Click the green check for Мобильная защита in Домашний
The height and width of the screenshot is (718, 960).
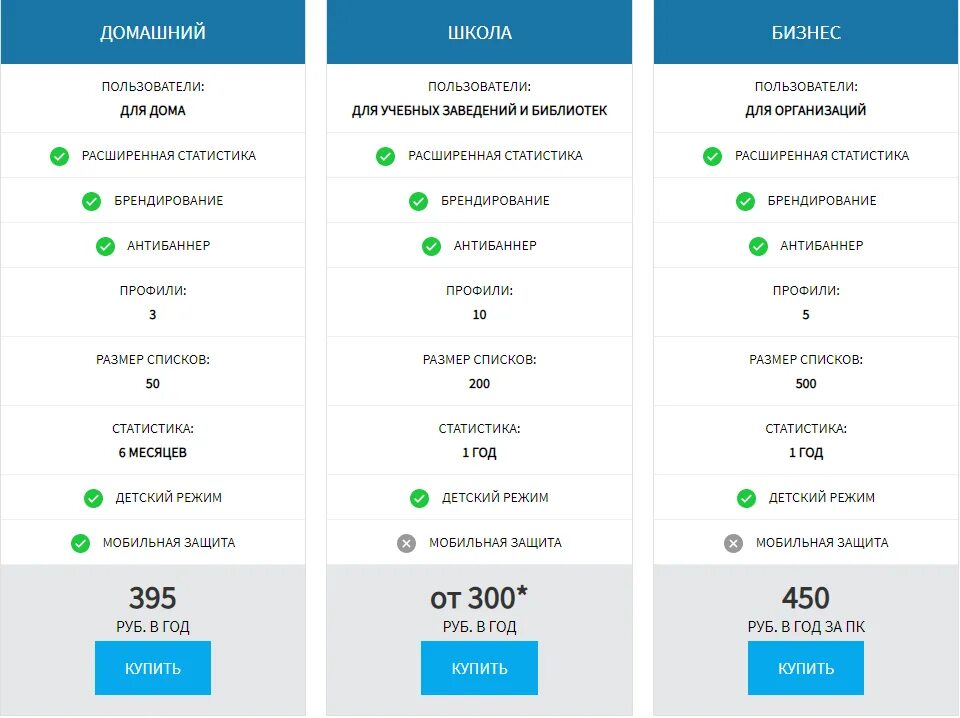click(80, 544)
